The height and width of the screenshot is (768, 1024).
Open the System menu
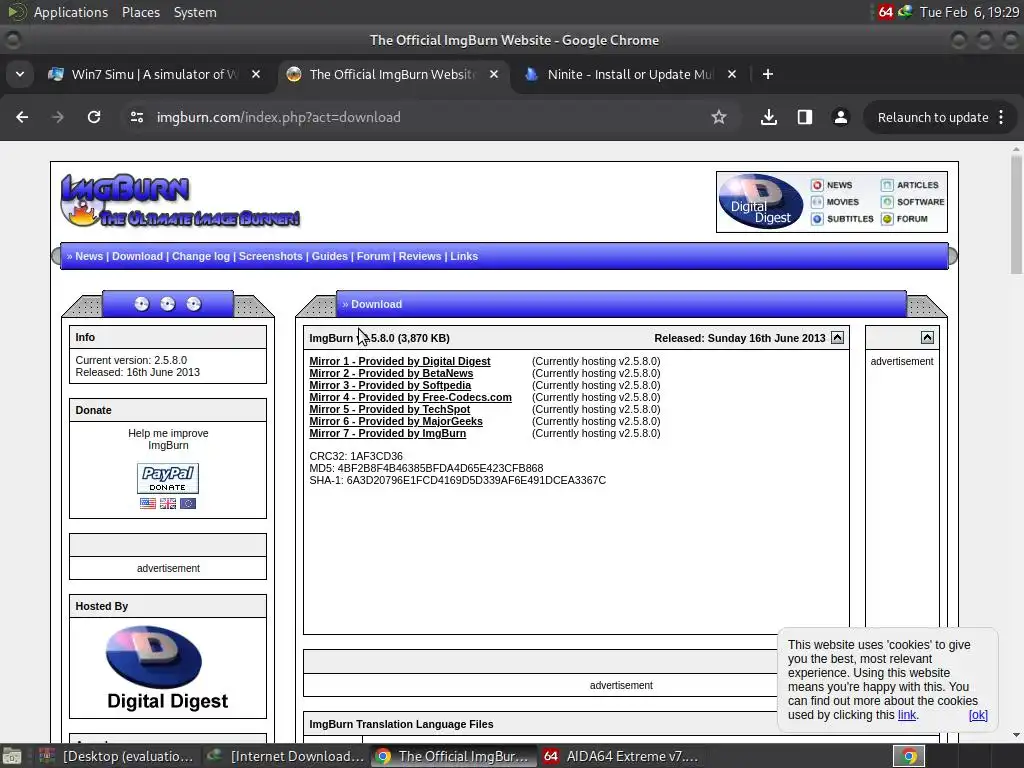tap(195, 12)
